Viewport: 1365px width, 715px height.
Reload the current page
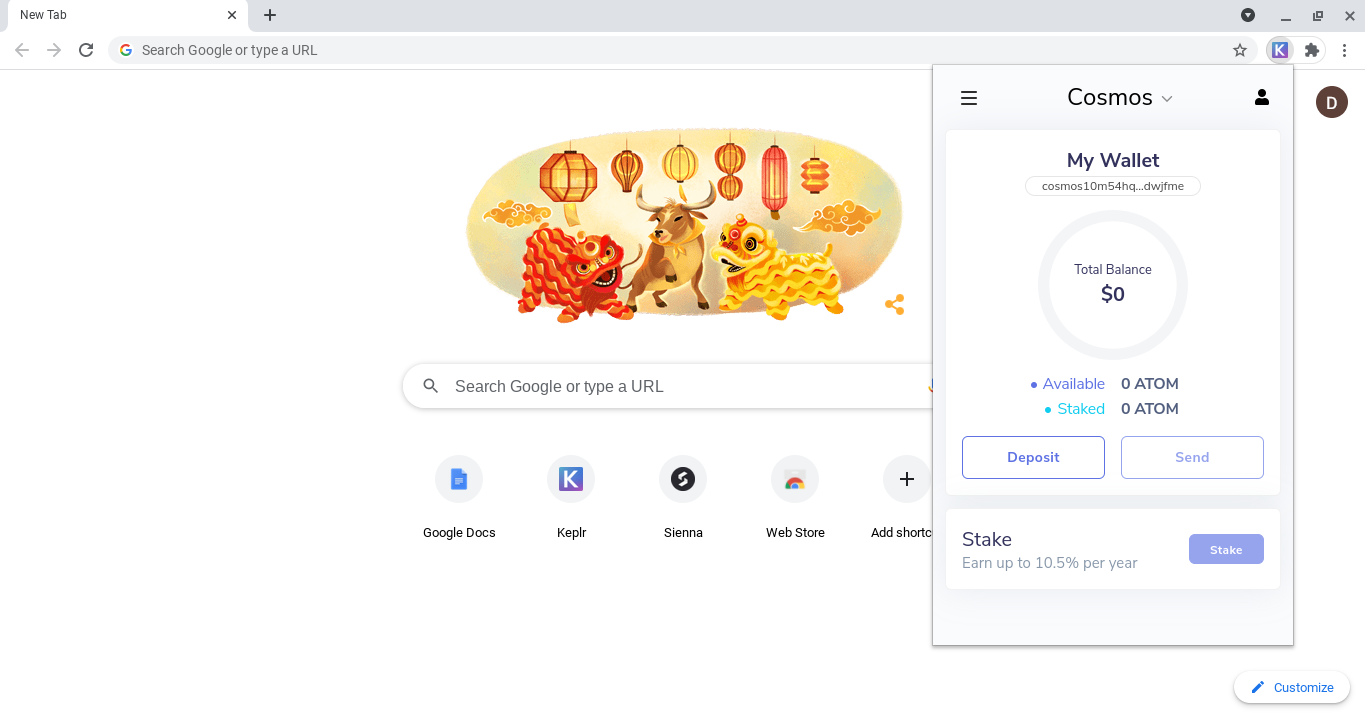pyautogui.click(x=86, y=50)
